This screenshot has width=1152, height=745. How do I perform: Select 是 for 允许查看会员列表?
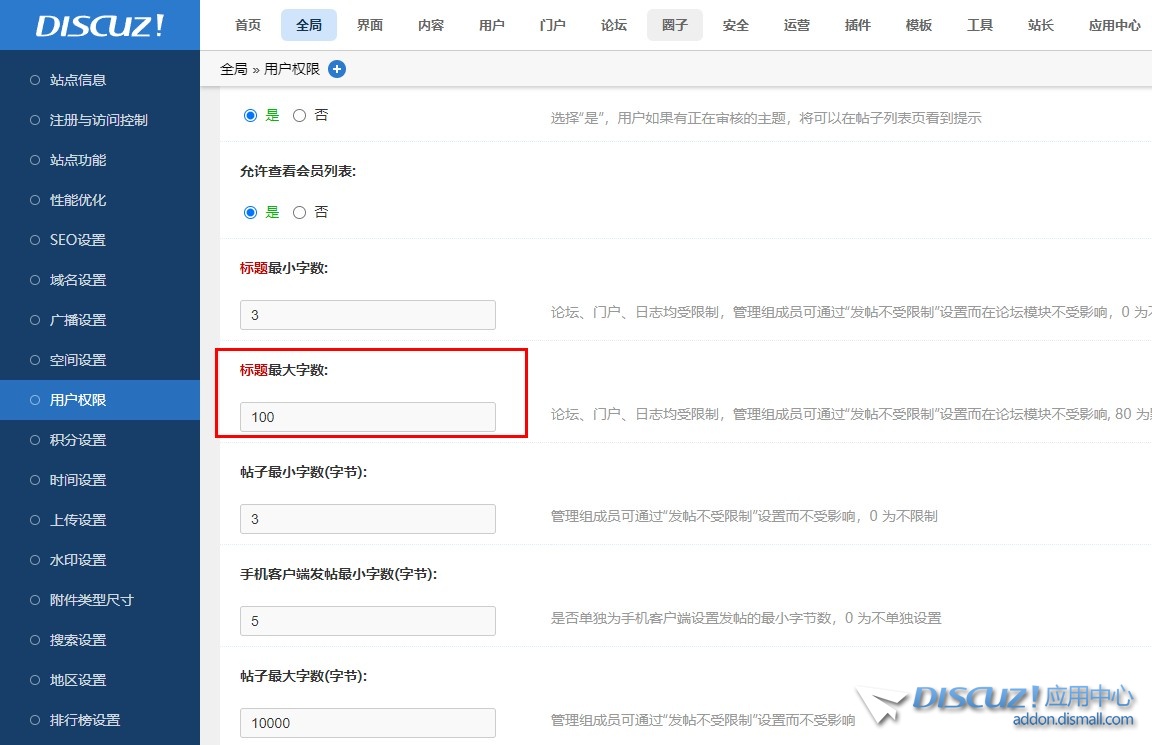click(x=251, y=212)
